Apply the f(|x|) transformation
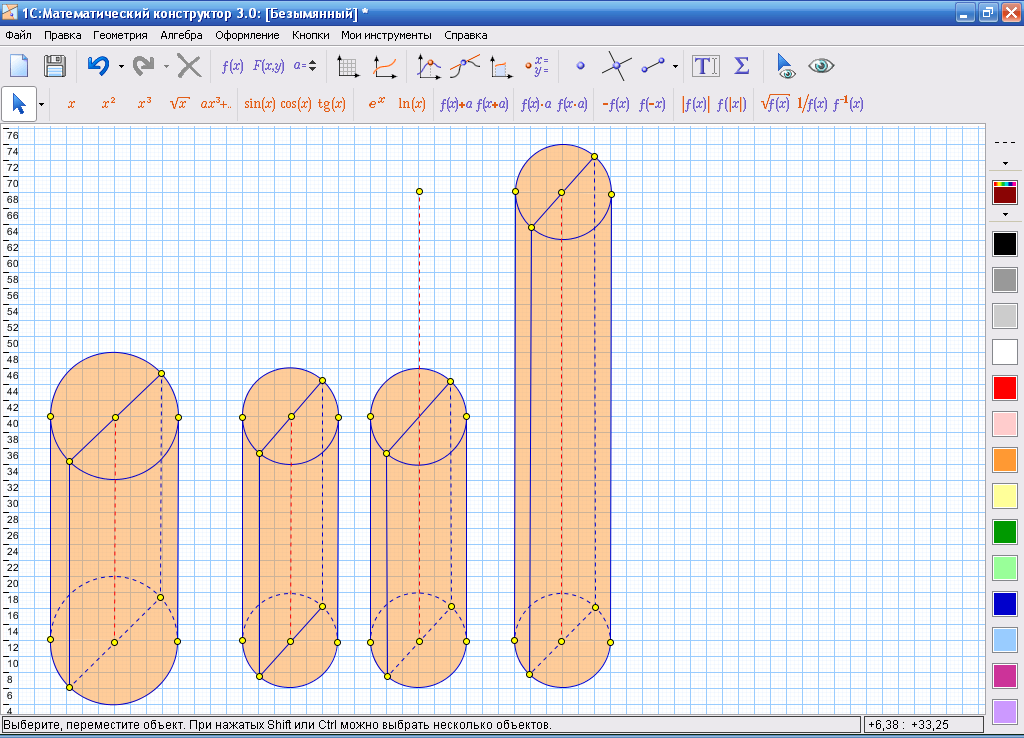The image size is (1024, 738). pyautogui.click(x=731, y=104)
